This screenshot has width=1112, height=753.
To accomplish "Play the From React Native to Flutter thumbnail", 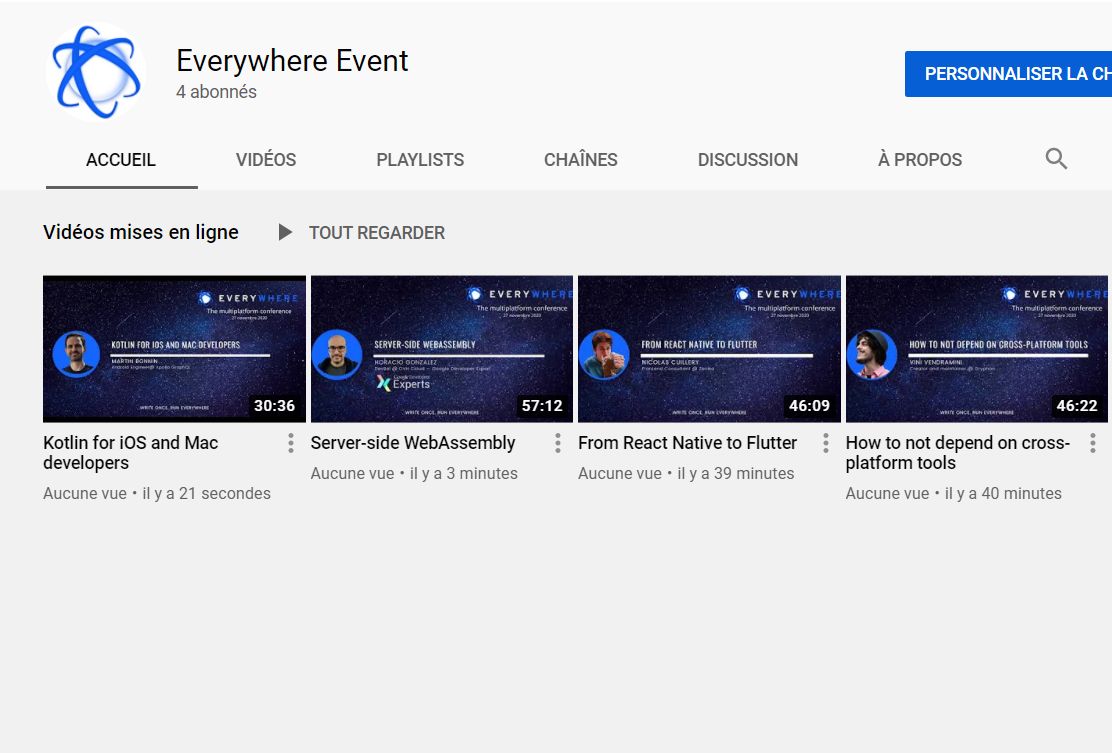I will pyautogui.click(x=709, y=349).
